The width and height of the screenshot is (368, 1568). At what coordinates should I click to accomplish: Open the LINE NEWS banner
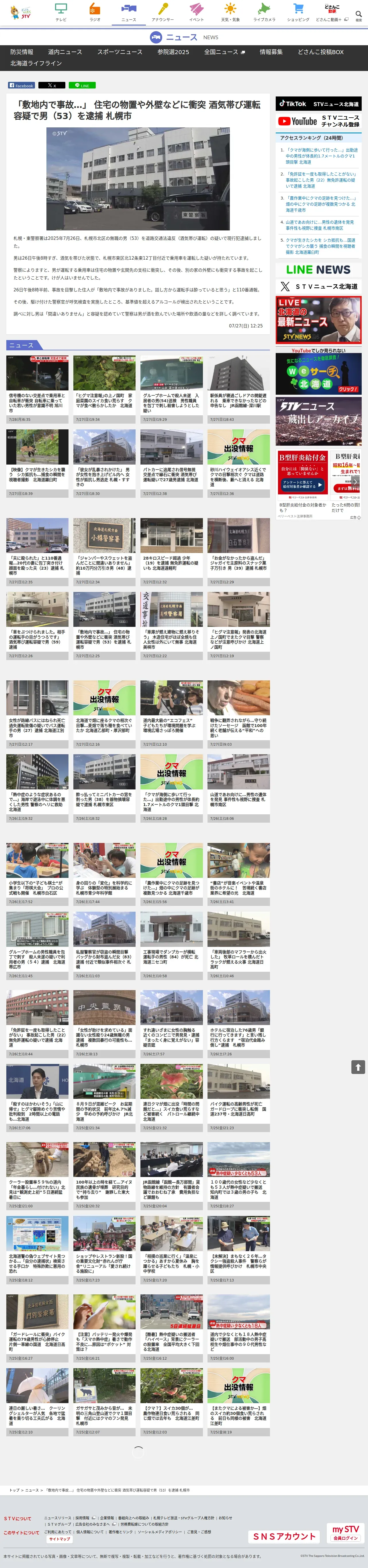[319, 270]
